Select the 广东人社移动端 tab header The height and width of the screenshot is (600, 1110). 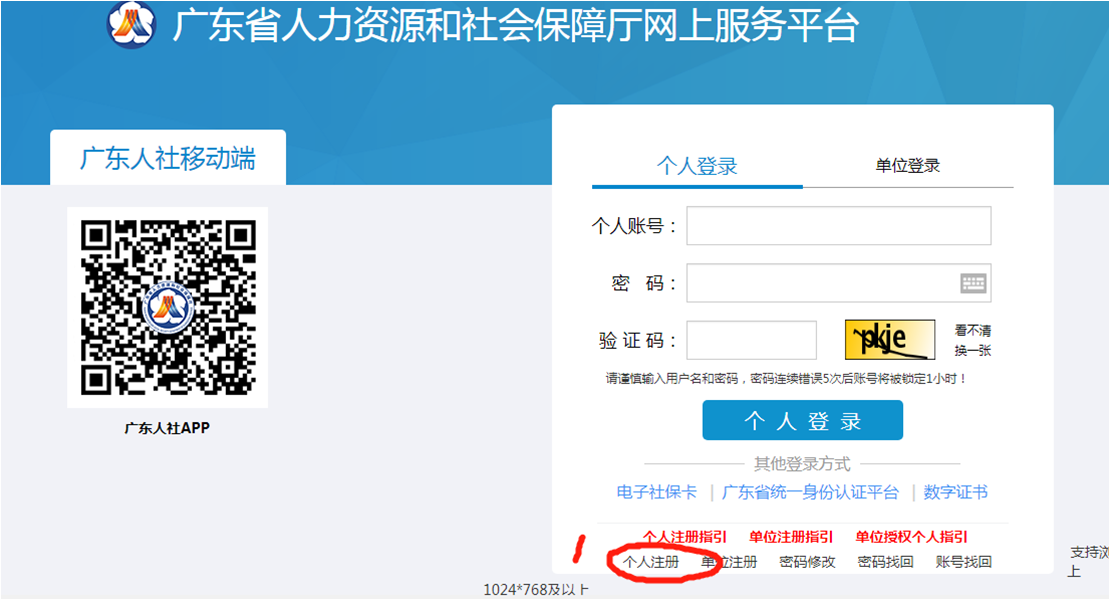[168, 158]
